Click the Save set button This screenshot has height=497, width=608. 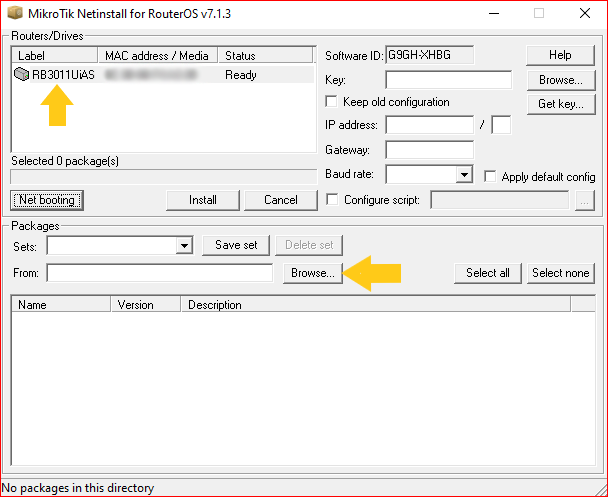(x=236, y=245)
